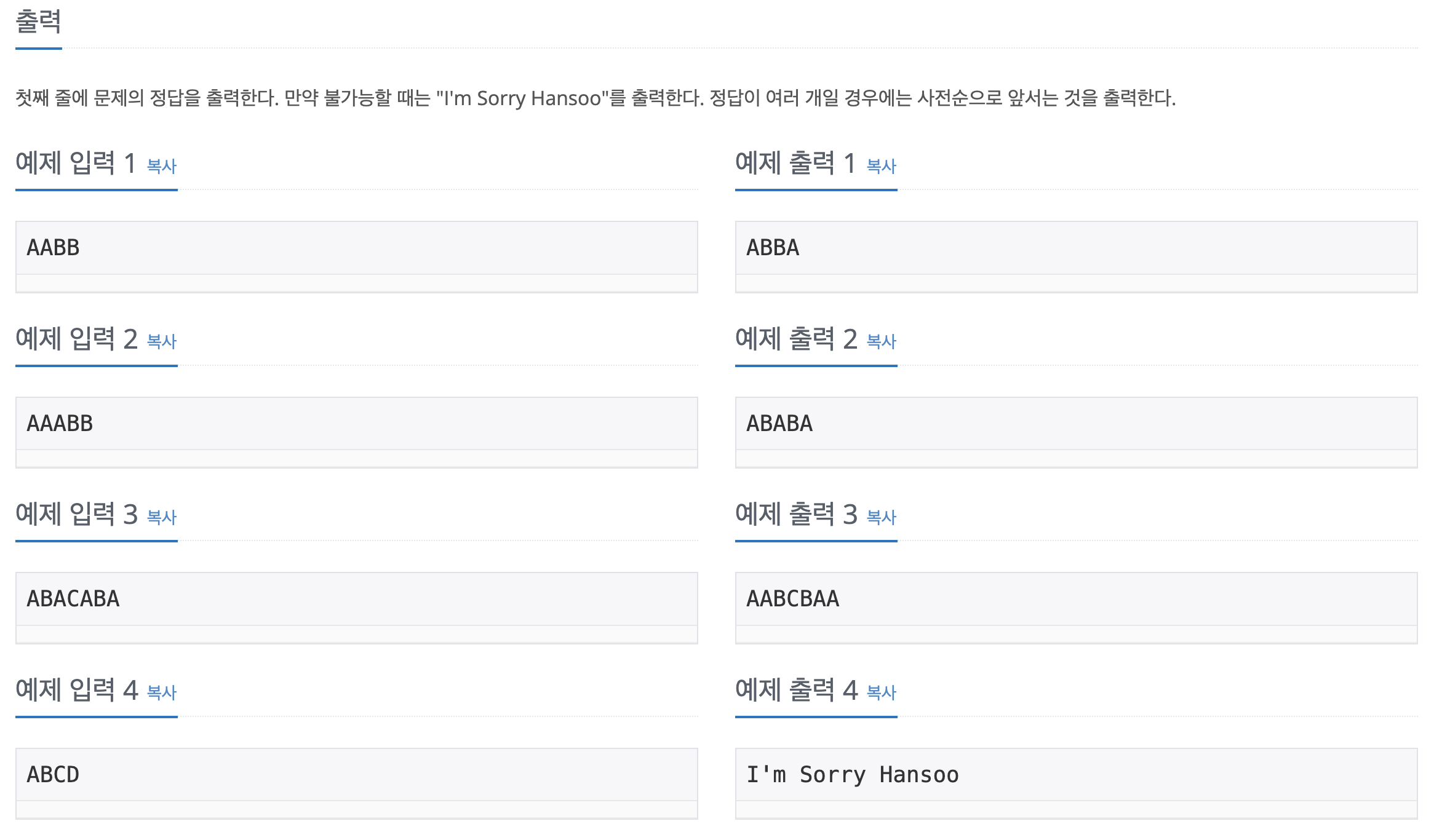Copy example output 1 via 복사 link

[x=882, y=166]
